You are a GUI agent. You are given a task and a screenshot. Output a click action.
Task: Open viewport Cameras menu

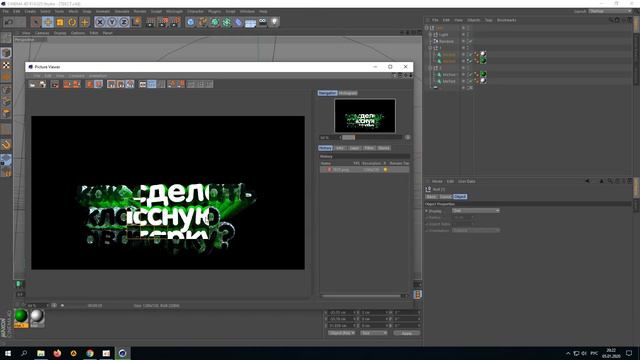(42, 33)
